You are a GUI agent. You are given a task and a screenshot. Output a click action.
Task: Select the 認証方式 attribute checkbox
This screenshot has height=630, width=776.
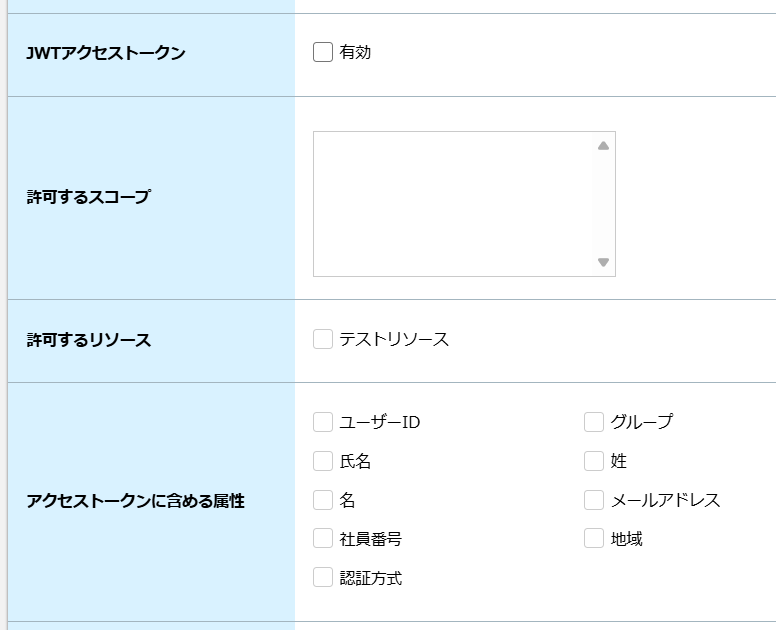click(323, 578)
